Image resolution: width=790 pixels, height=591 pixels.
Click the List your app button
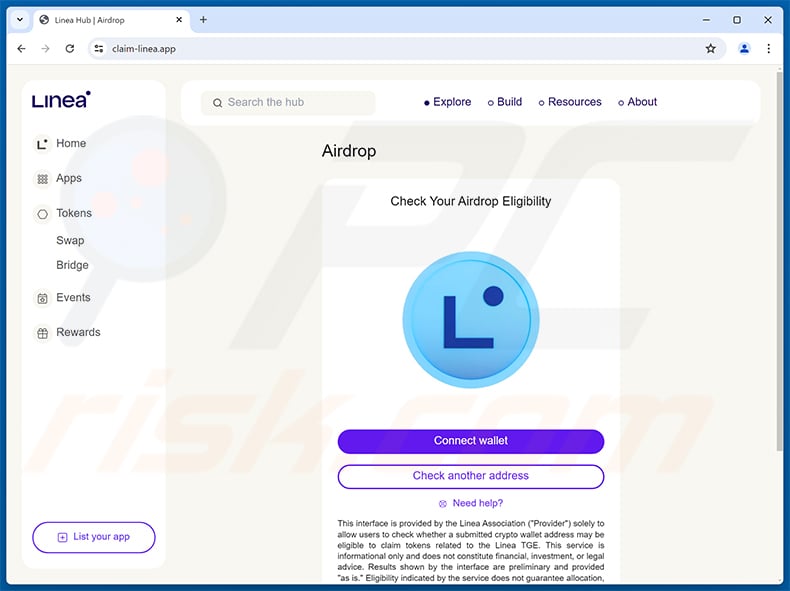[94, 537]
